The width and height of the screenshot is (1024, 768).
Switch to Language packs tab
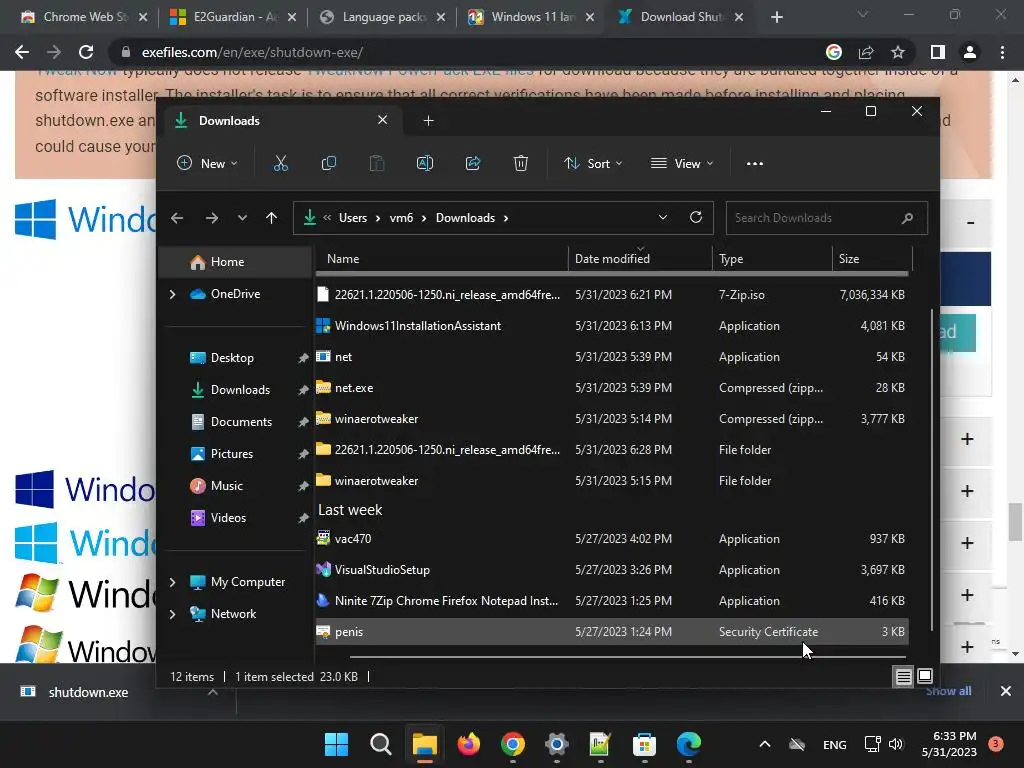point(382,17)
